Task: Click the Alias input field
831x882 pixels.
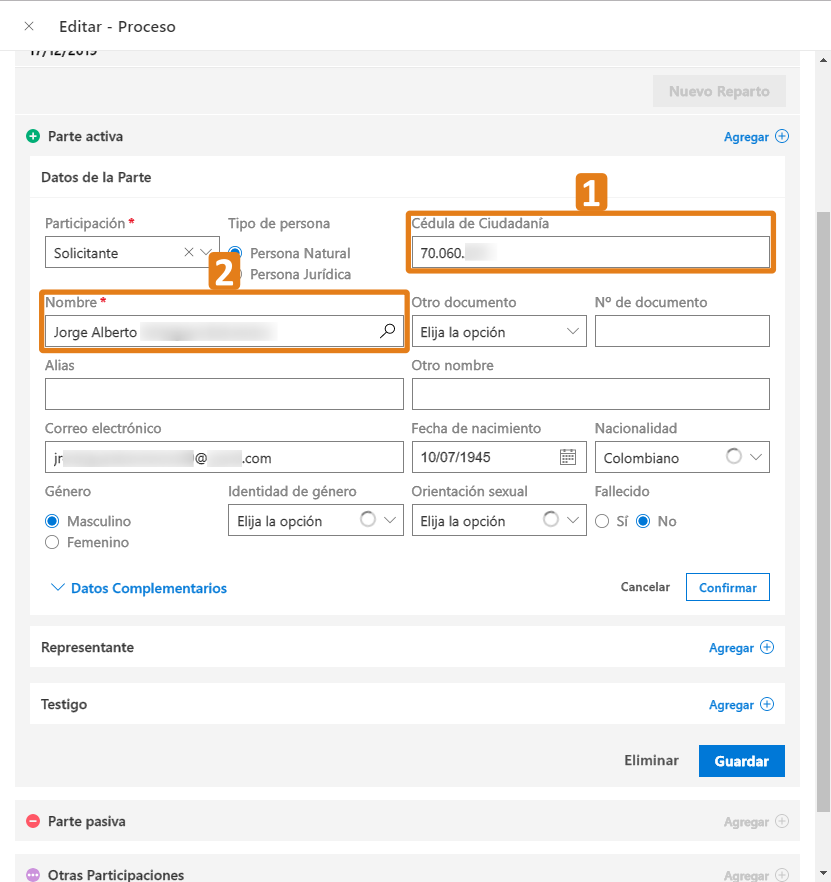Action: 224,394
